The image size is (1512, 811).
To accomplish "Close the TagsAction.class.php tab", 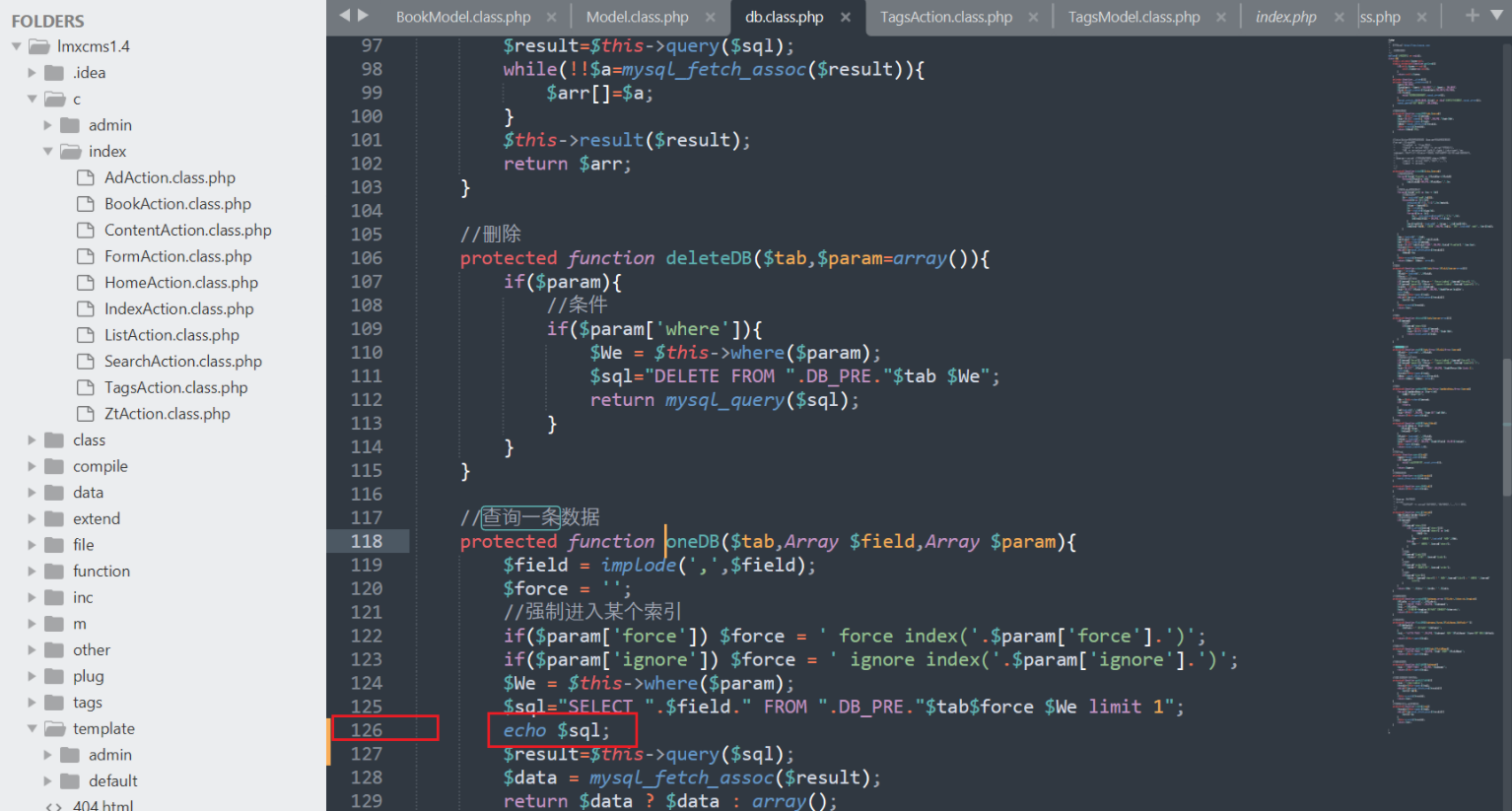I will 1033,17.
